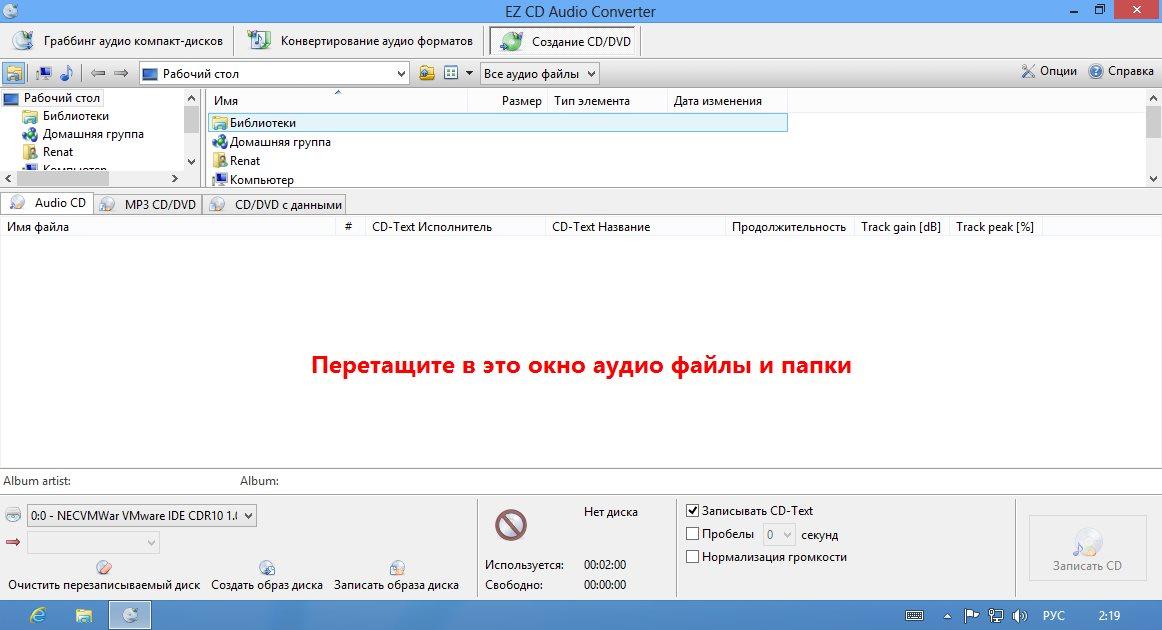
Task: Click the computer icon in the browser toolbar
Action: (x=44, y=73)
